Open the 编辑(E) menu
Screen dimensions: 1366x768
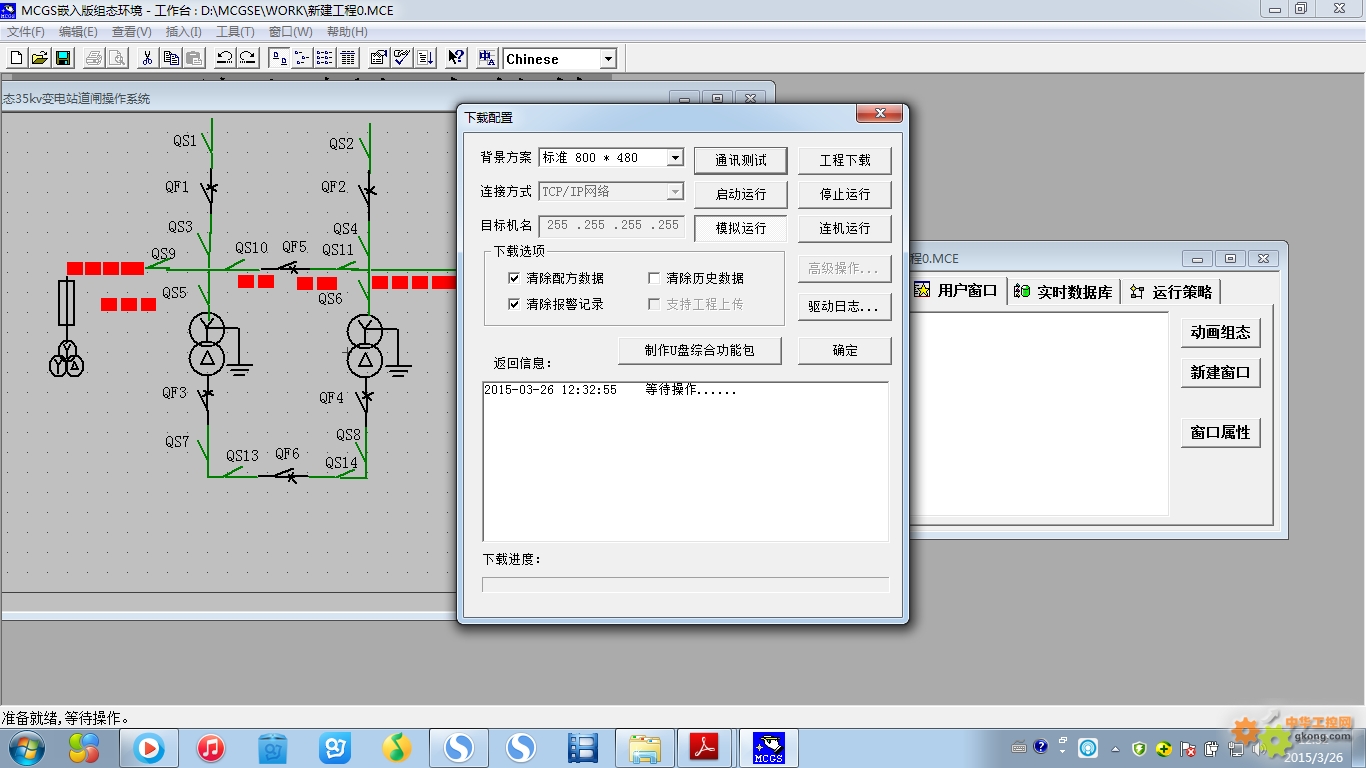(x=78, y=32)
